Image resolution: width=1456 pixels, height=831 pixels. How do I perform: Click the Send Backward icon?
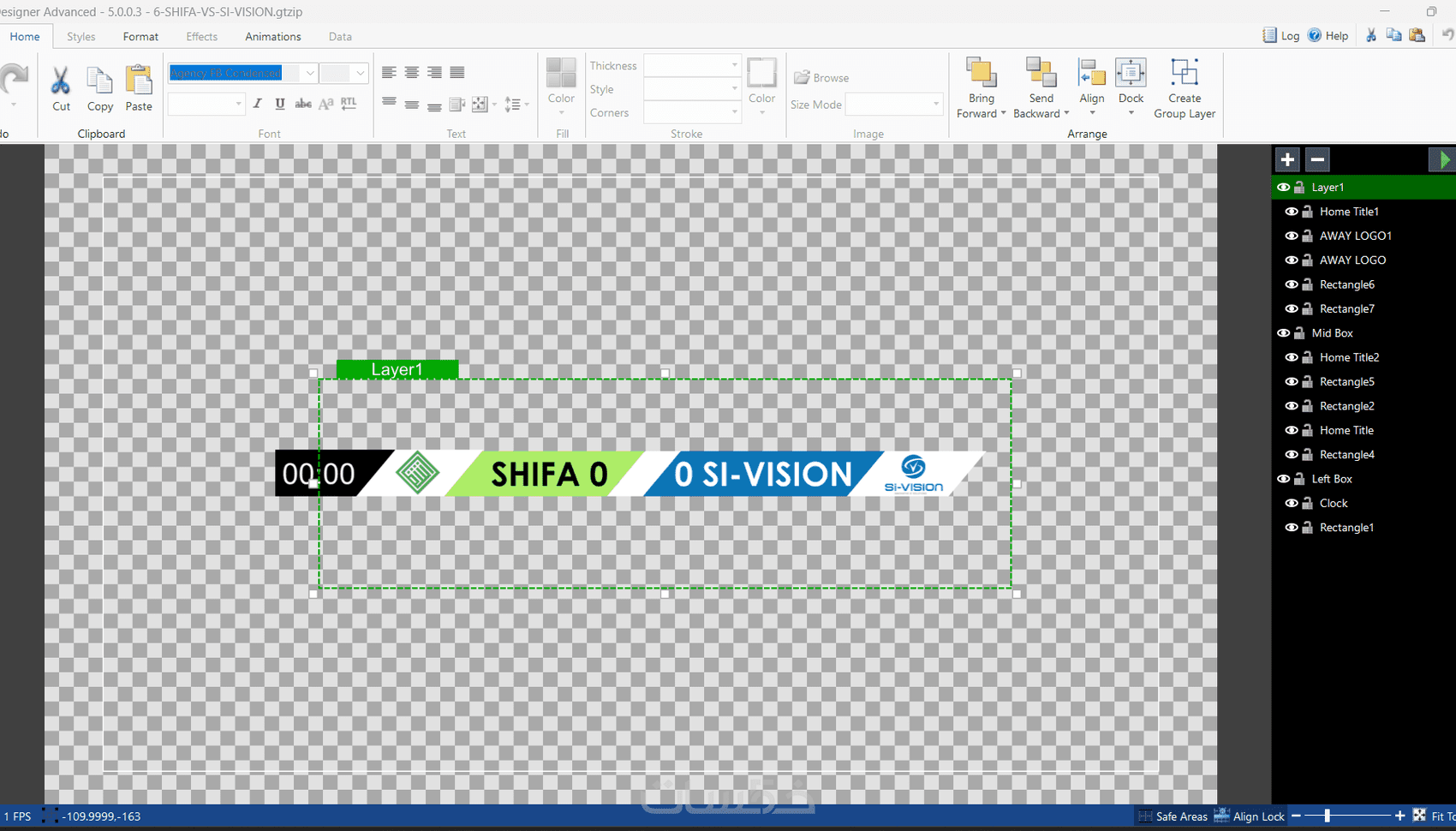click(x=1041, y=73)
